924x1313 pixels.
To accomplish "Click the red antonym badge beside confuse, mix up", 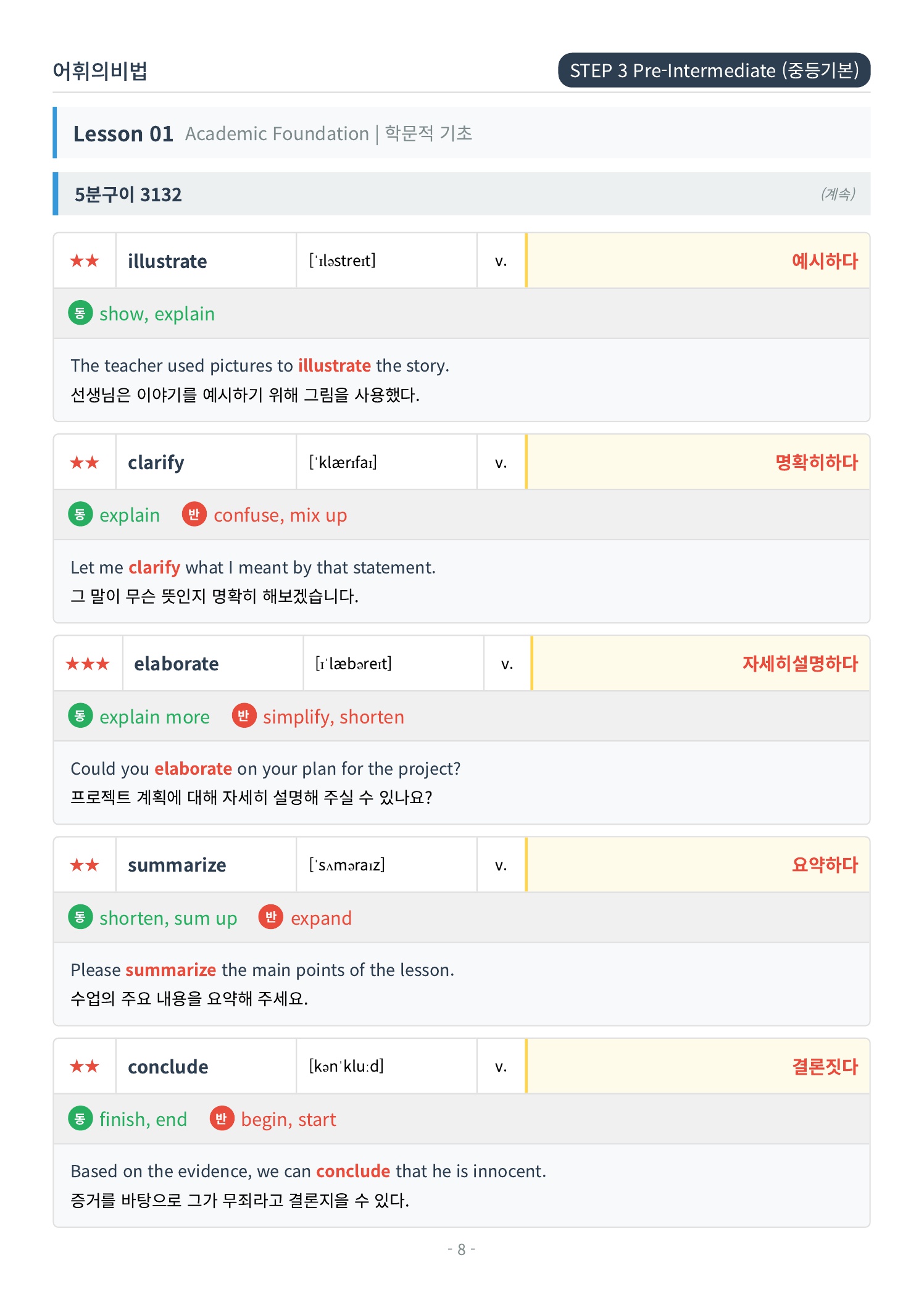I will pyautogui.click(x=194, y=514).
